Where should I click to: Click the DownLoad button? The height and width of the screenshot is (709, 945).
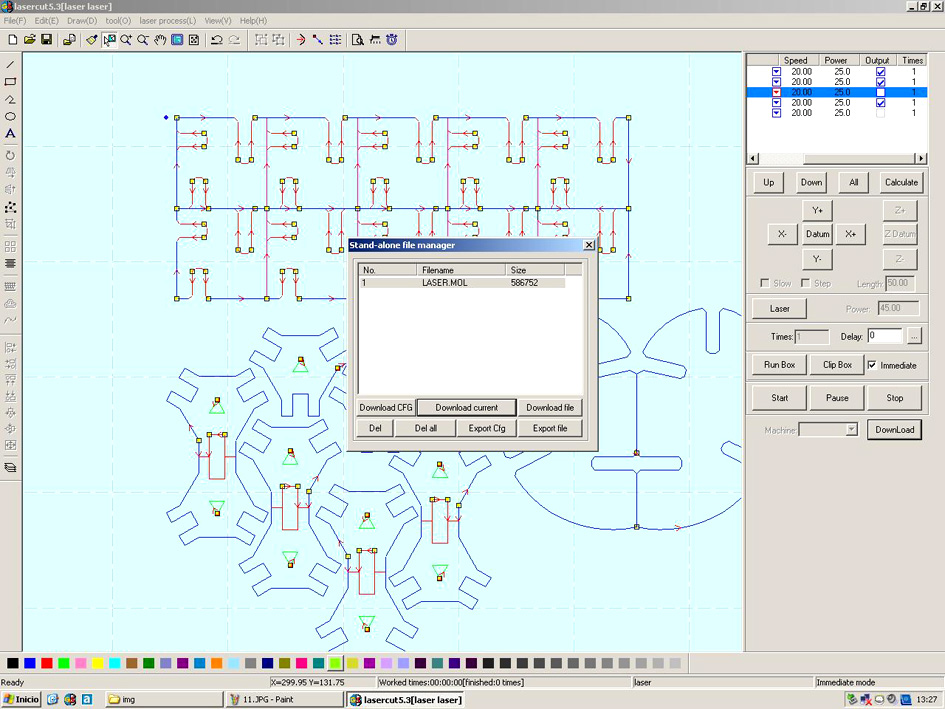894,430
